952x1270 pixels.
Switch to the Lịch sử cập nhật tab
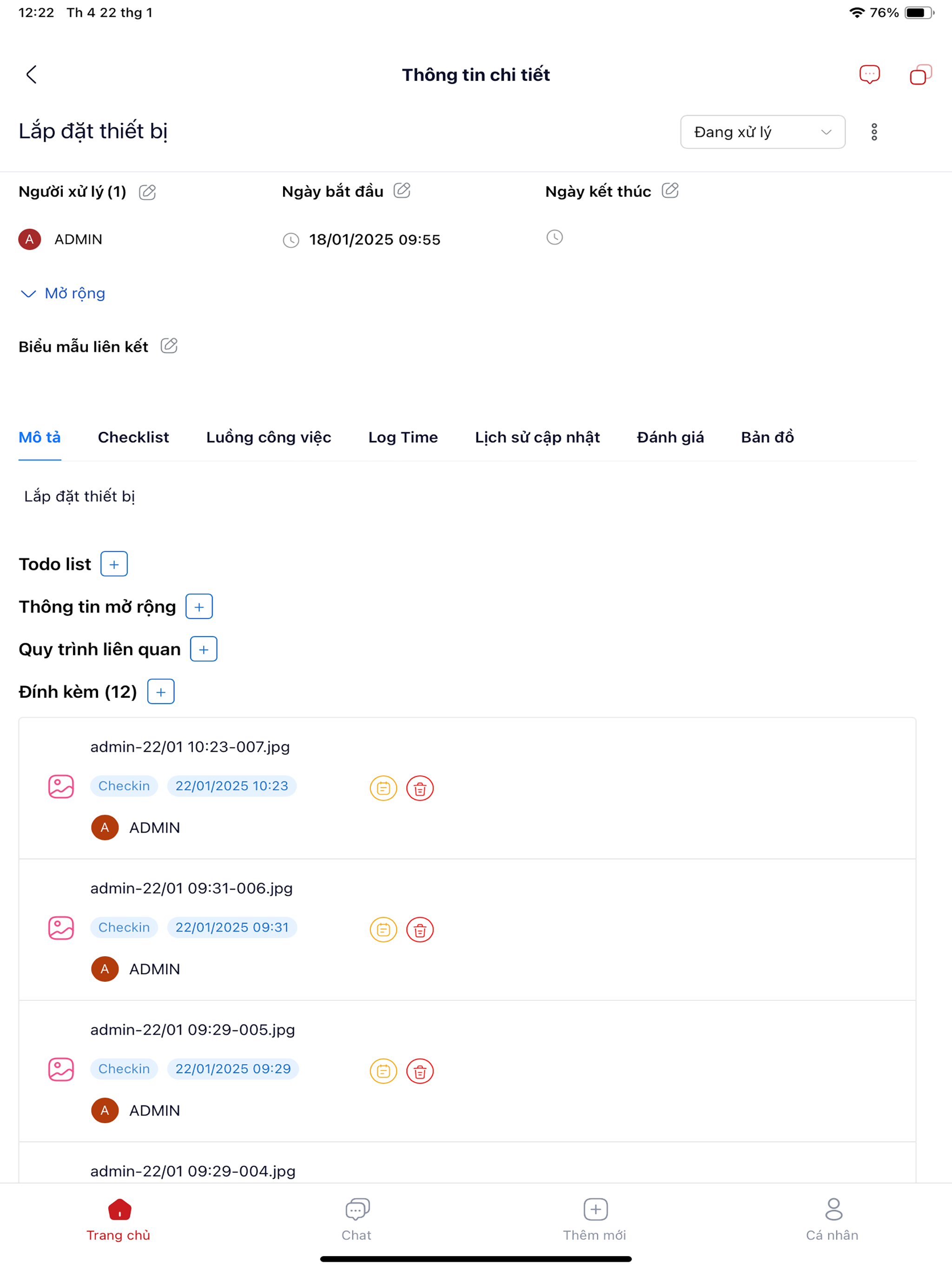pyautogui.click(x=537, y=437)
